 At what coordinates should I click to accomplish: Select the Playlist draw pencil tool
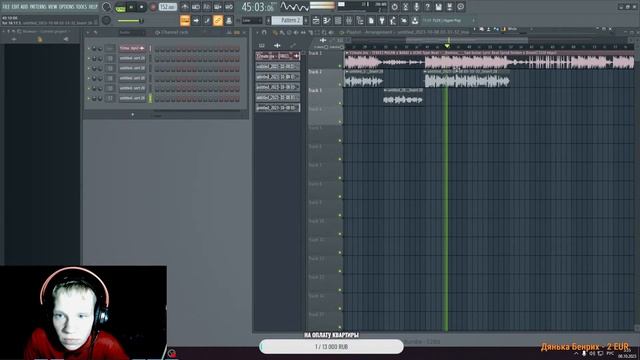[x=276, y=32]
